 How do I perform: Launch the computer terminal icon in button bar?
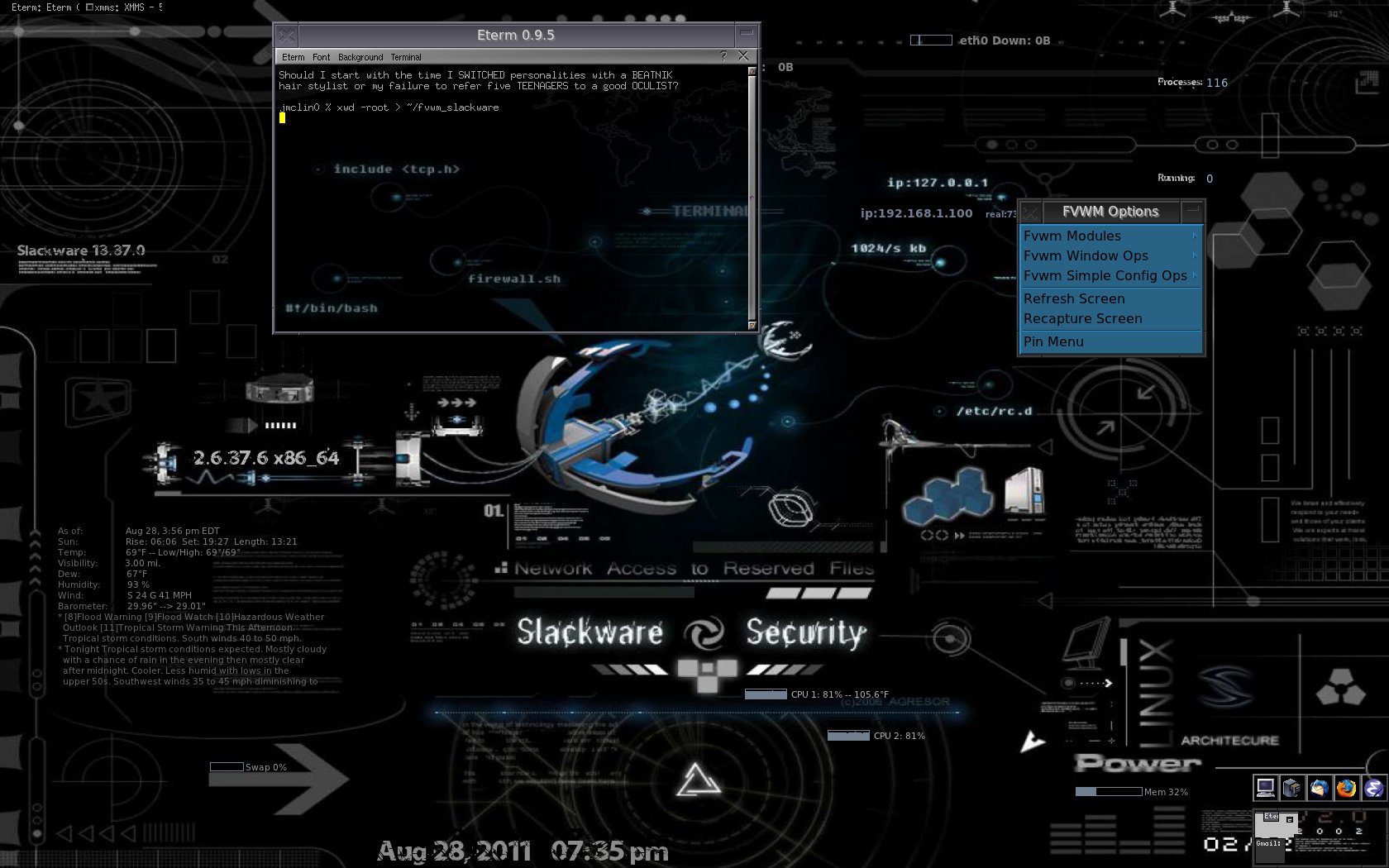(x=1265, y=788)
